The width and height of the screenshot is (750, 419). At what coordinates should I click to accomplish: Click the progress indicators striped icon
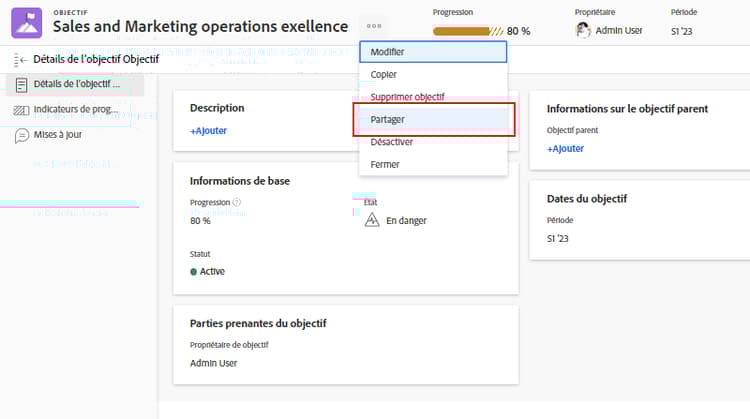point(21,110)
